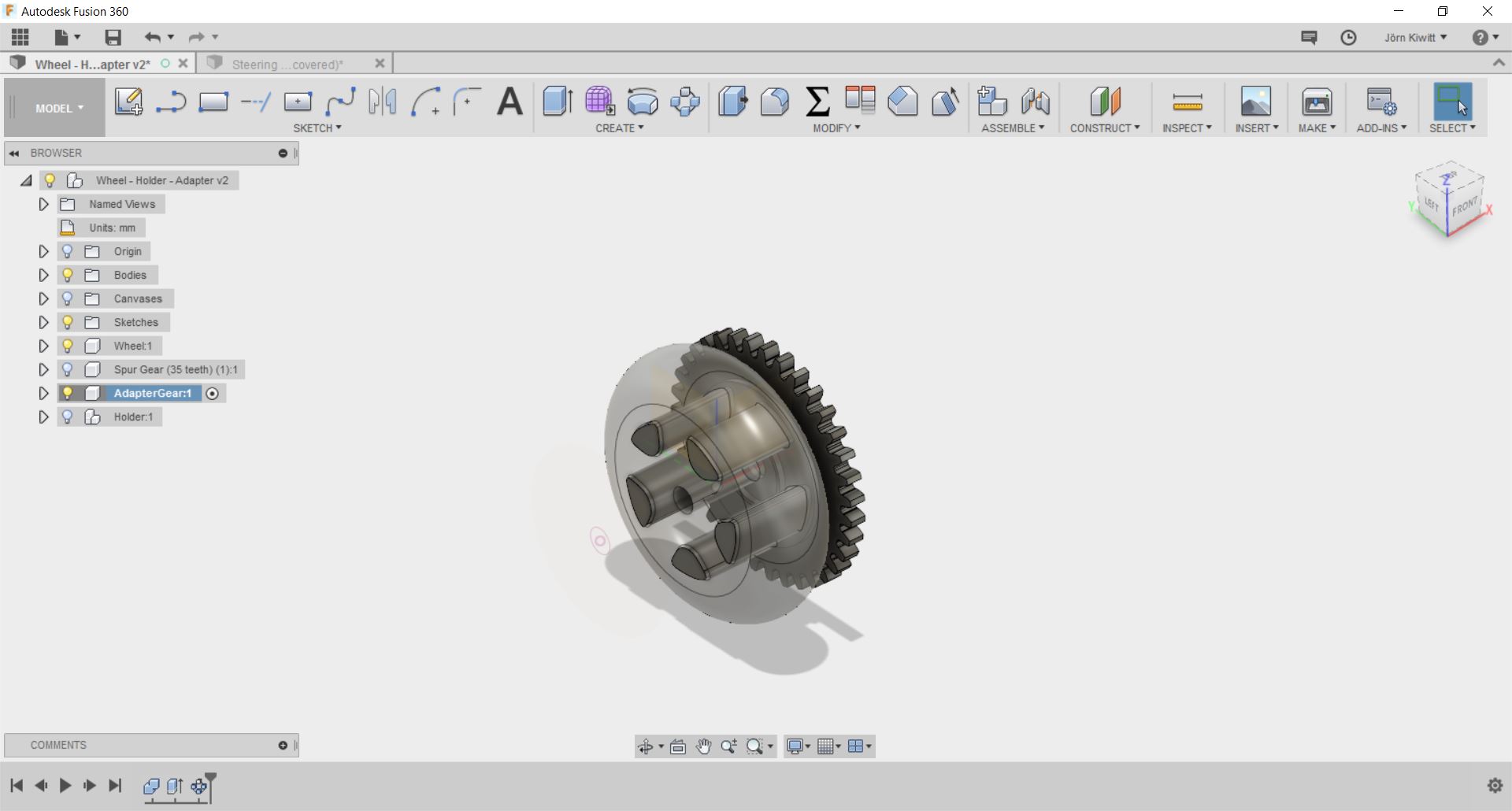Hide the Bodies folder
The height and width of the screenshot is (811, 1512).
(68, 275)
